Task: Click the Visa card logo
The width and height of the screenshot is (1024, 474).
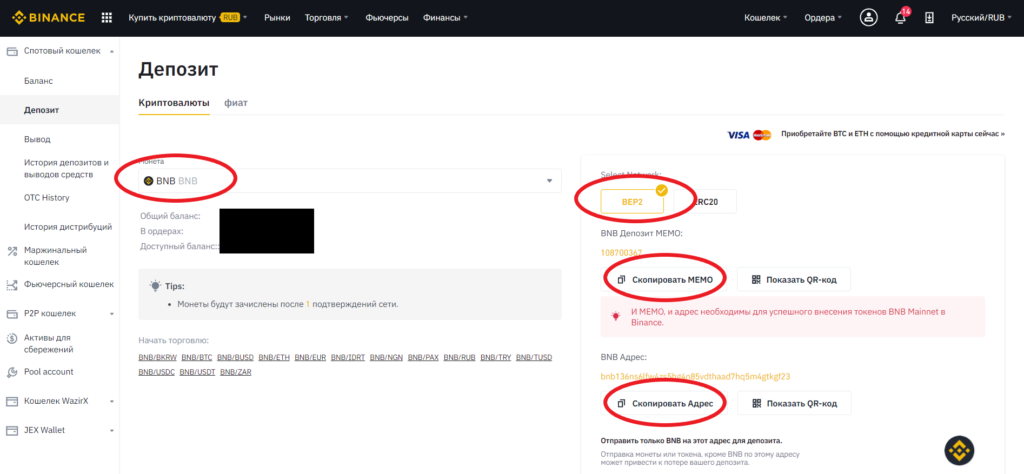Action: point(738,134)
